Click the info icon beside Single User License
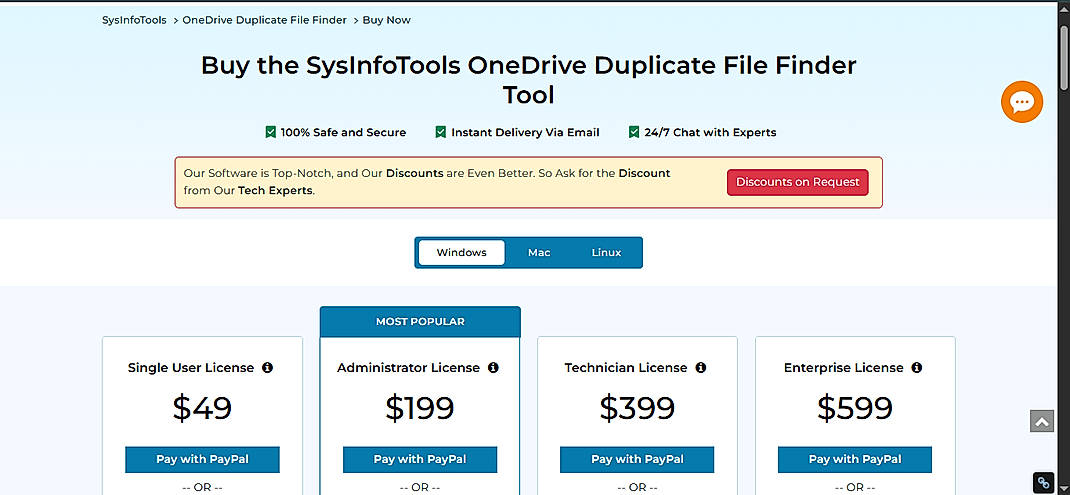The width and height of the screenshot is (1070, 495). pos(268,368)
